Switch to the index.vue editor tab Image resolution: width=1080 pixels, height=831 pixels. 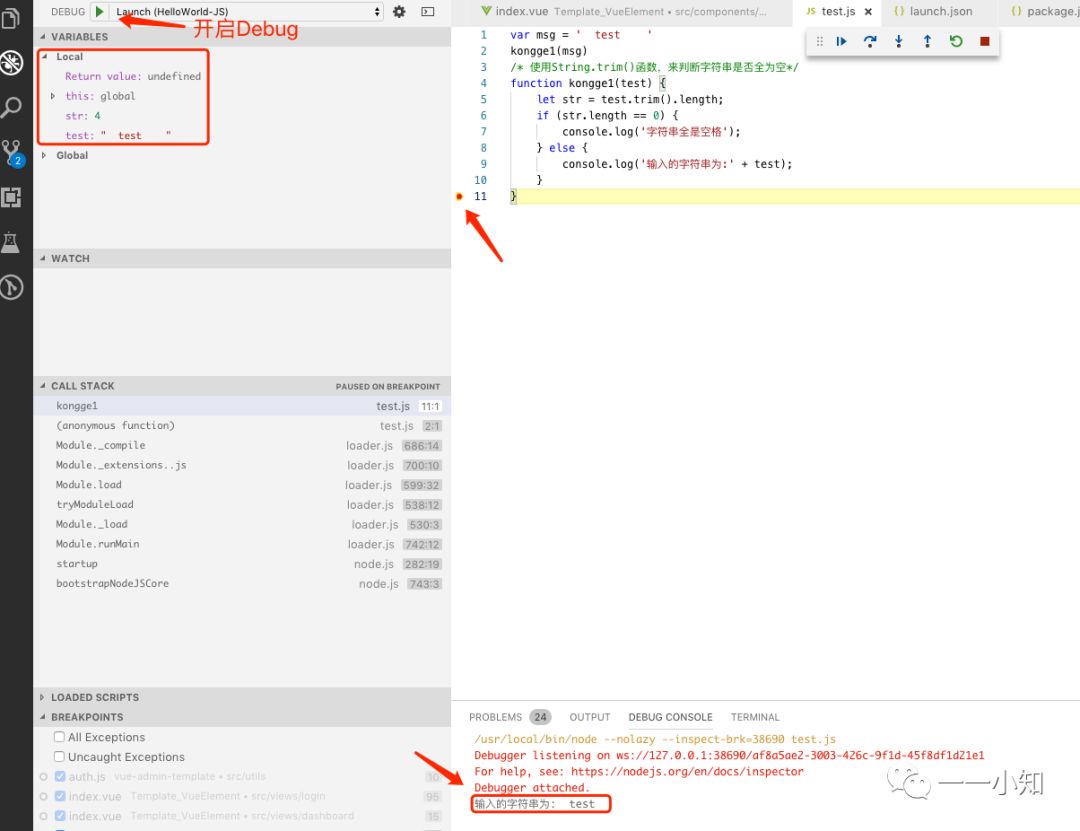(623, 12)
